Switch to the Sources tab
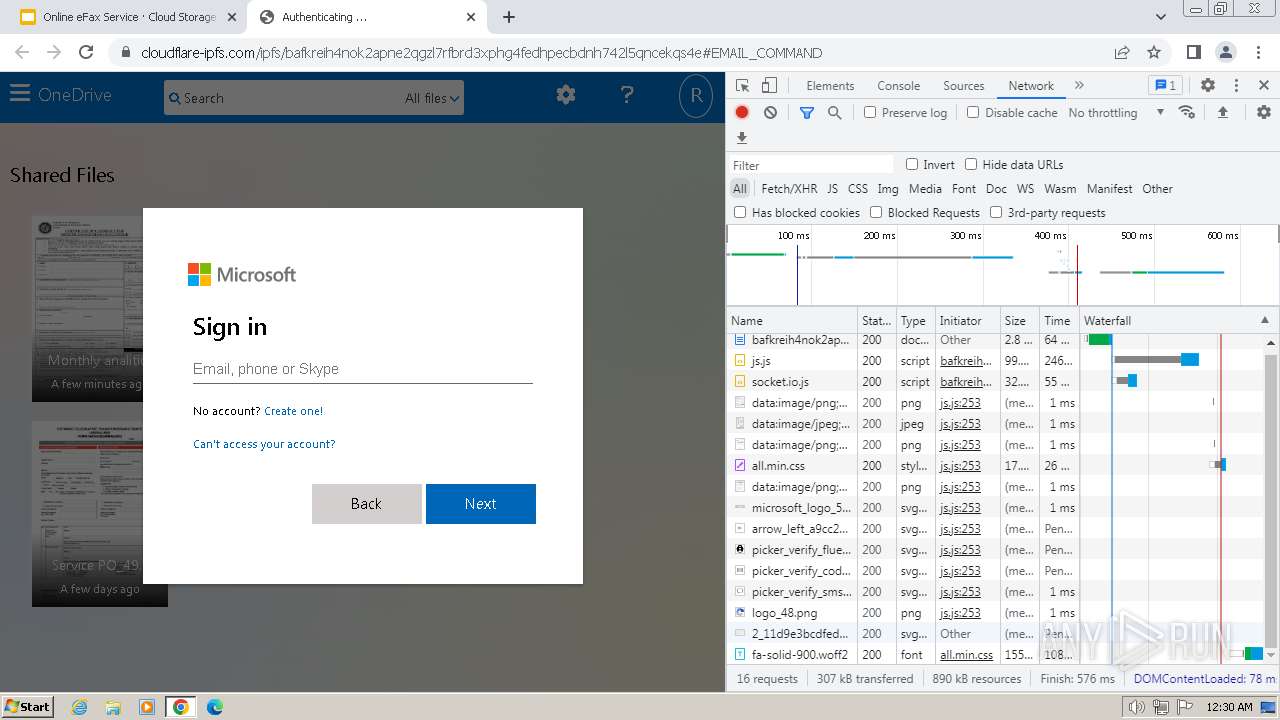The width and height of the screenshot is (1280, 720). 963,86
